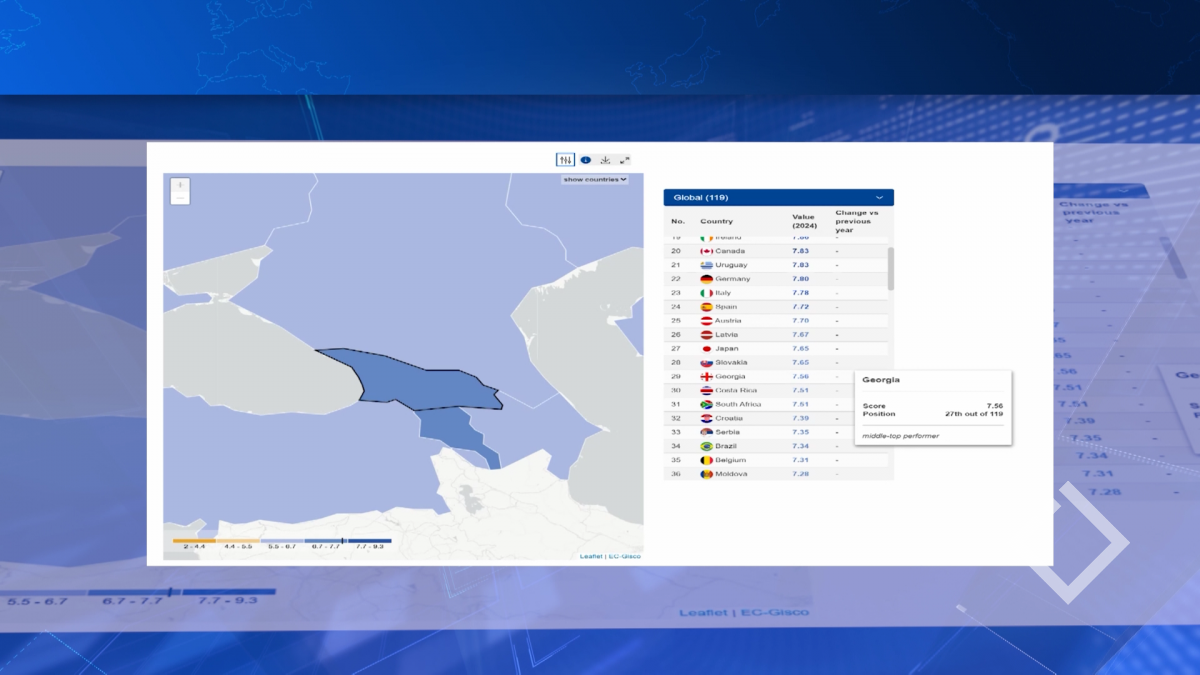1200x675 pixels.
Task: Click the Georgia flag icon in the table
Action: click(x=706, y=377)
